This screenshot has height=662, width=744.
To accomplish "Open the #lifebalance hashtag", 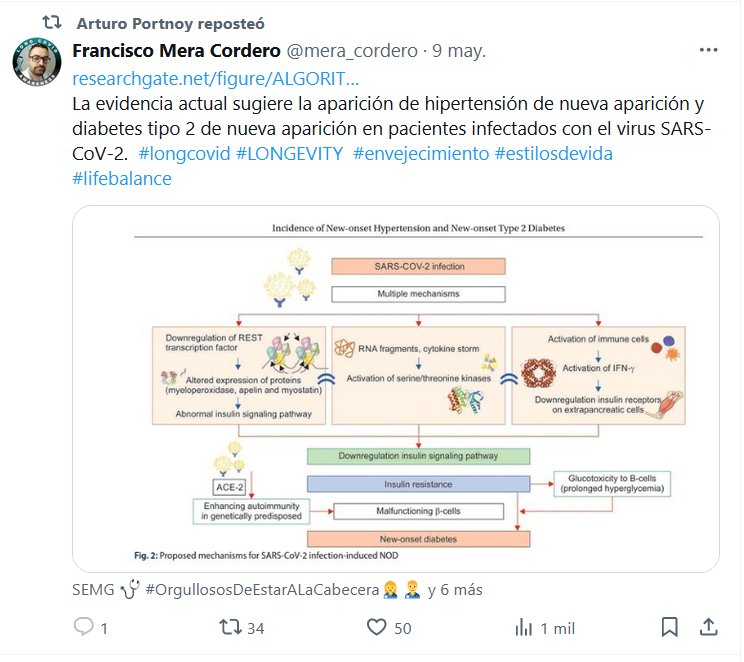I will 122,179.
